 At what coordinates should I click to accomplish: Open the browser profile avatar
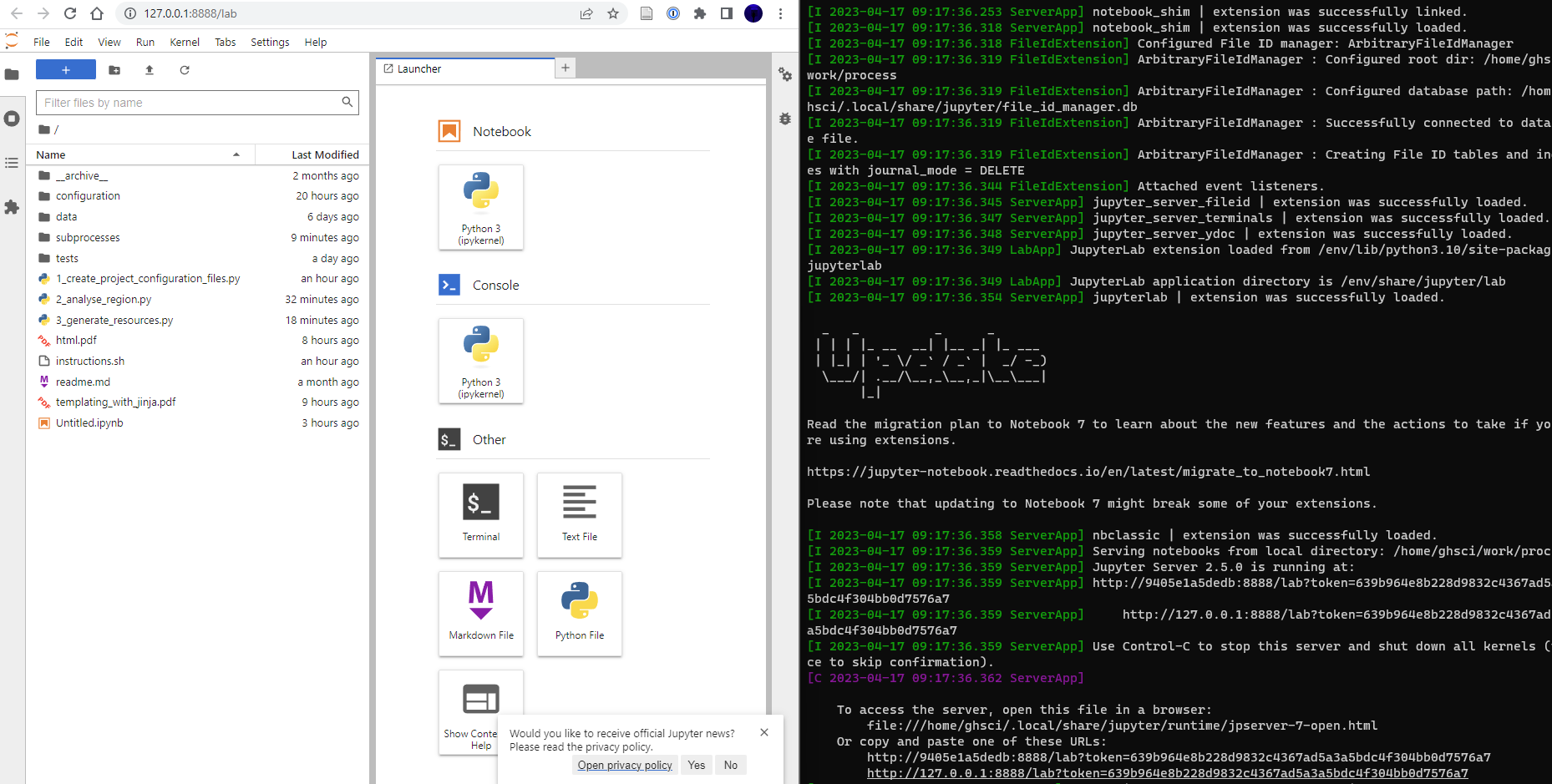753,13
